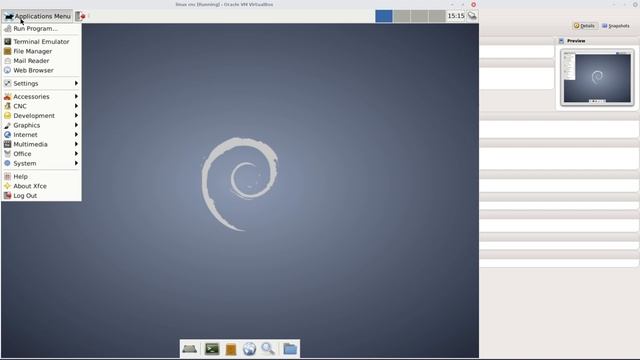
Task: Switch to Snapshots in VirtualBox Manager
Action: [x=616, y=26]
